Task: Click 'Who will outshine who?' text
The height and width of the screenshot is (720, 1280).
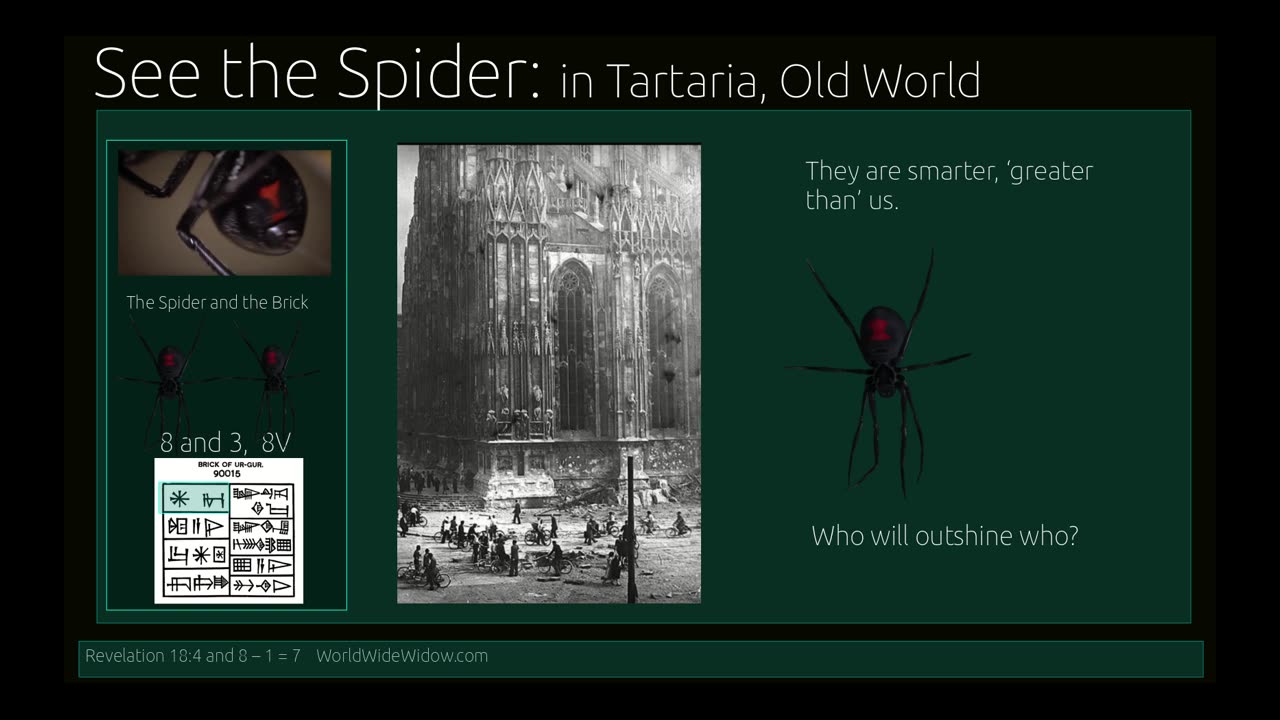Action: (x=945, y=536)
